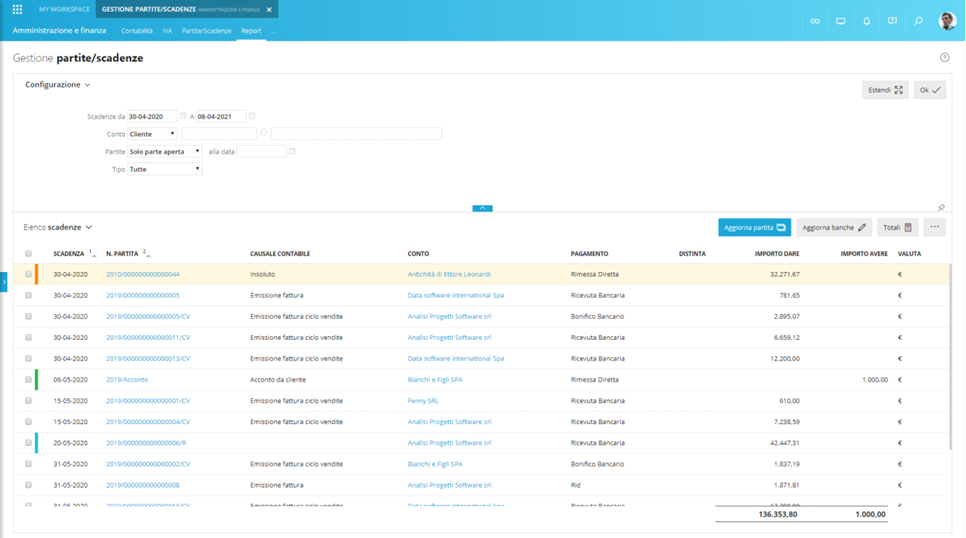966x538 pixels.
Task: Click the notifications bell icon
Action: coord(866,21)
